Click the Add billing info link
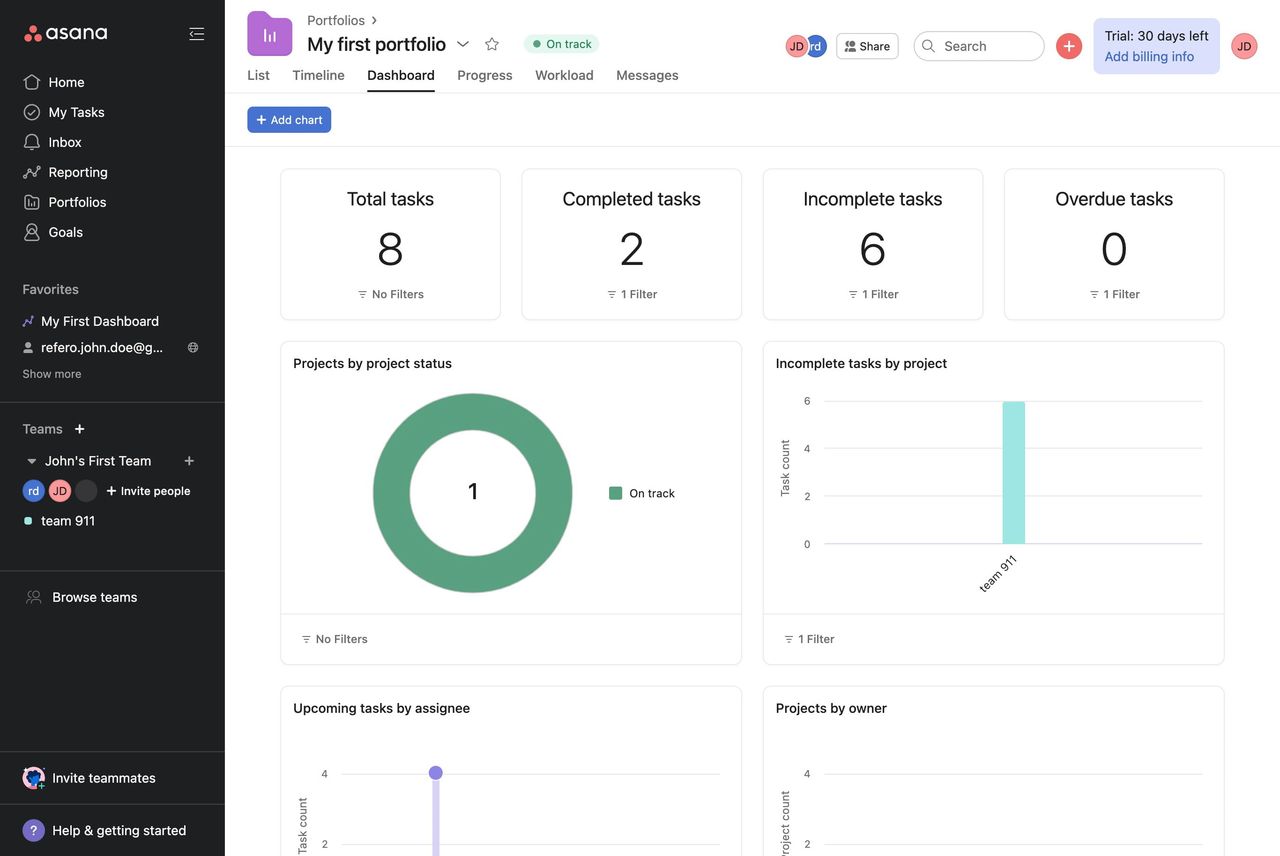 pos(1149,57)
